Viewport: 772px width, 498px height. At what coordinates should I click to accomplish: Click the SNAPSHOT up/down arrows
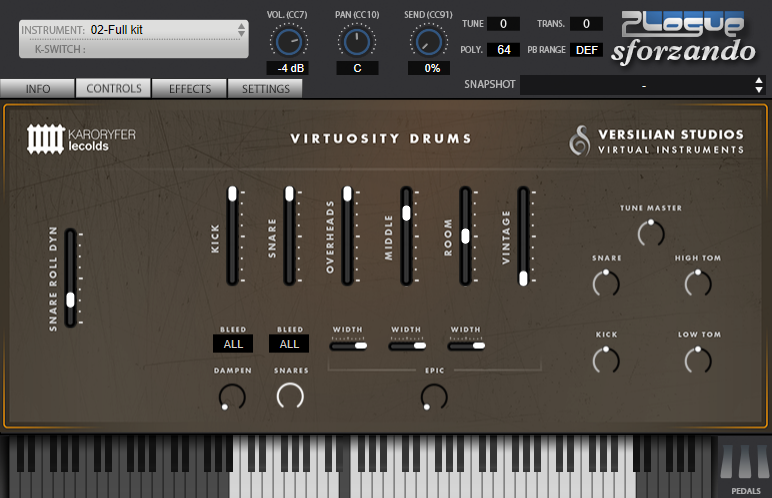759,85
